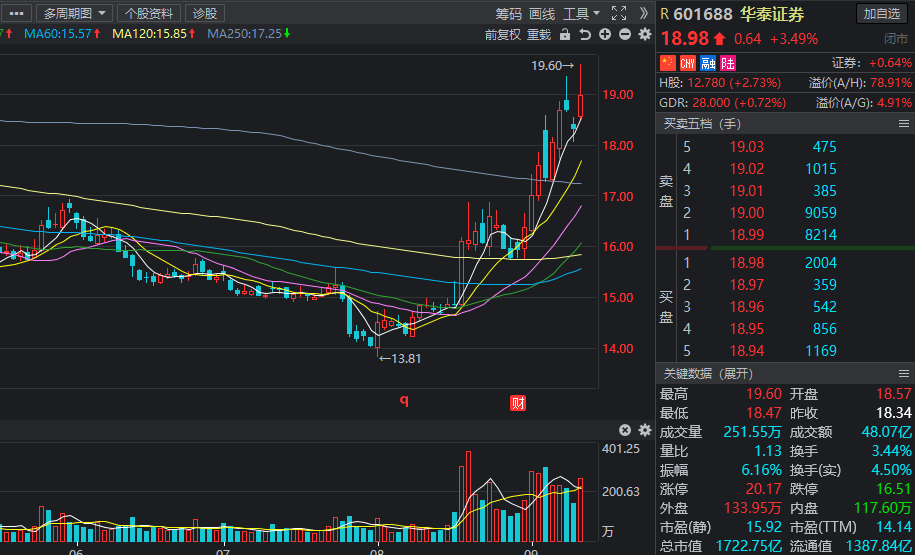Open 买卖五档 panel menu icon
915x555 pixels.
click(903, 124)
